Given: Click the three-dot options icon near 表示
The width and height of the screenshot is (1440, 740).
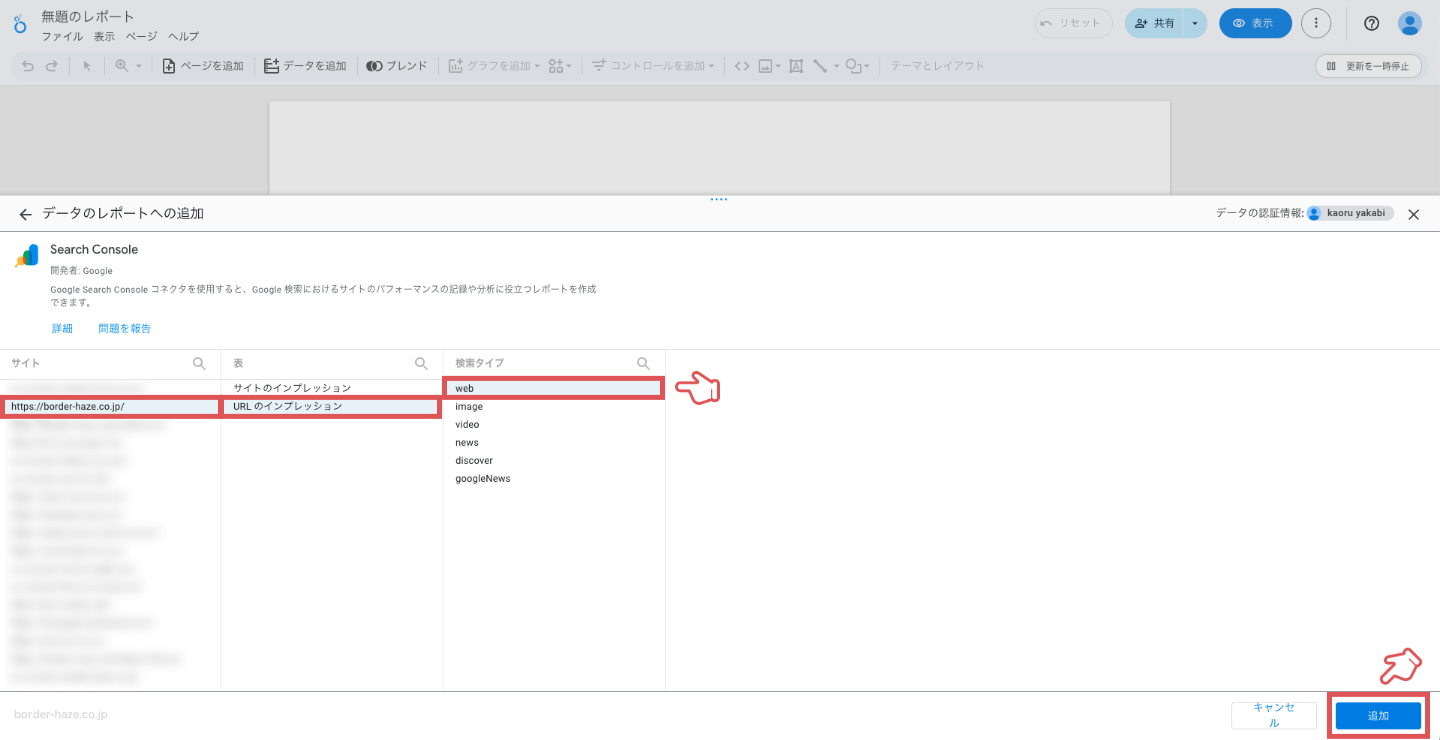Looking at the screenshot, I should pyautogui.click(x=1316, y=23).
